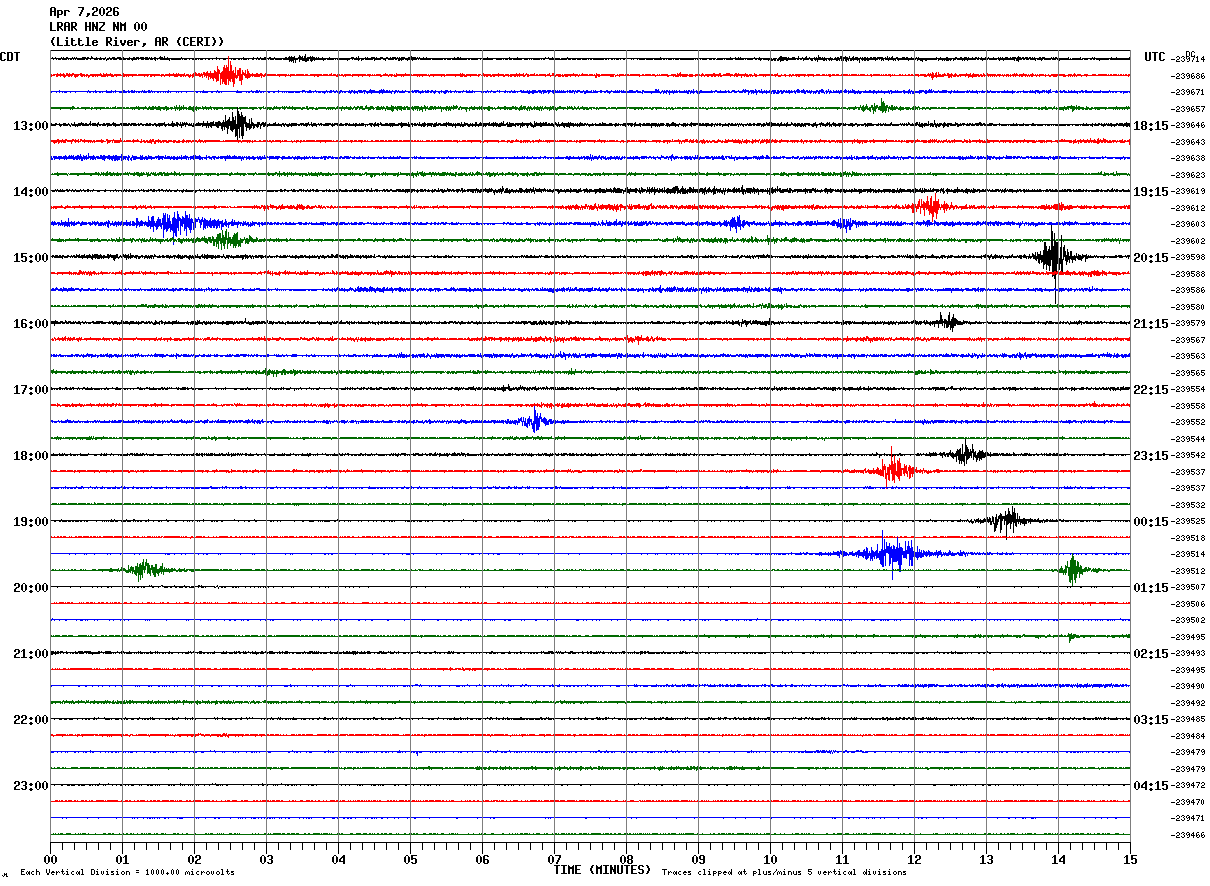1210x886 pixels.
Task: Click the DC offset value -239466
Action: pyautogui.click(x=1189, y=835)
